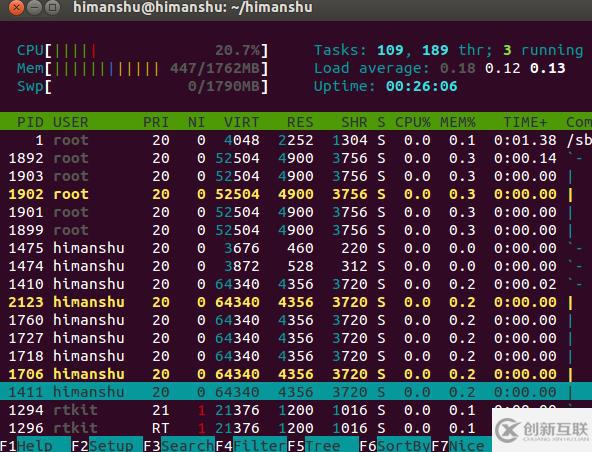
Task: Select process row with PID 1903
Action: pyautogui.click(x=296, y=176)
